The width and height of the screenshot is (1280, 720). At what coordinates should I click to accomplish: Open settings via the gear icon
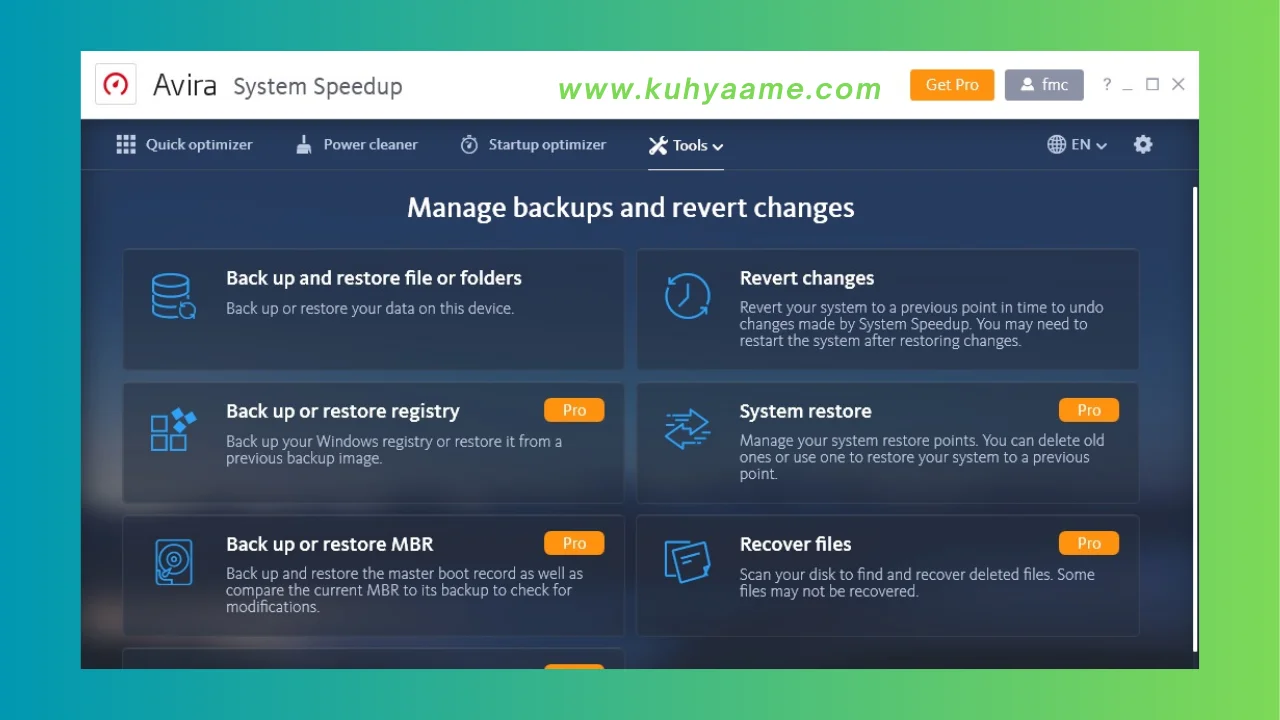[1143, 145]
